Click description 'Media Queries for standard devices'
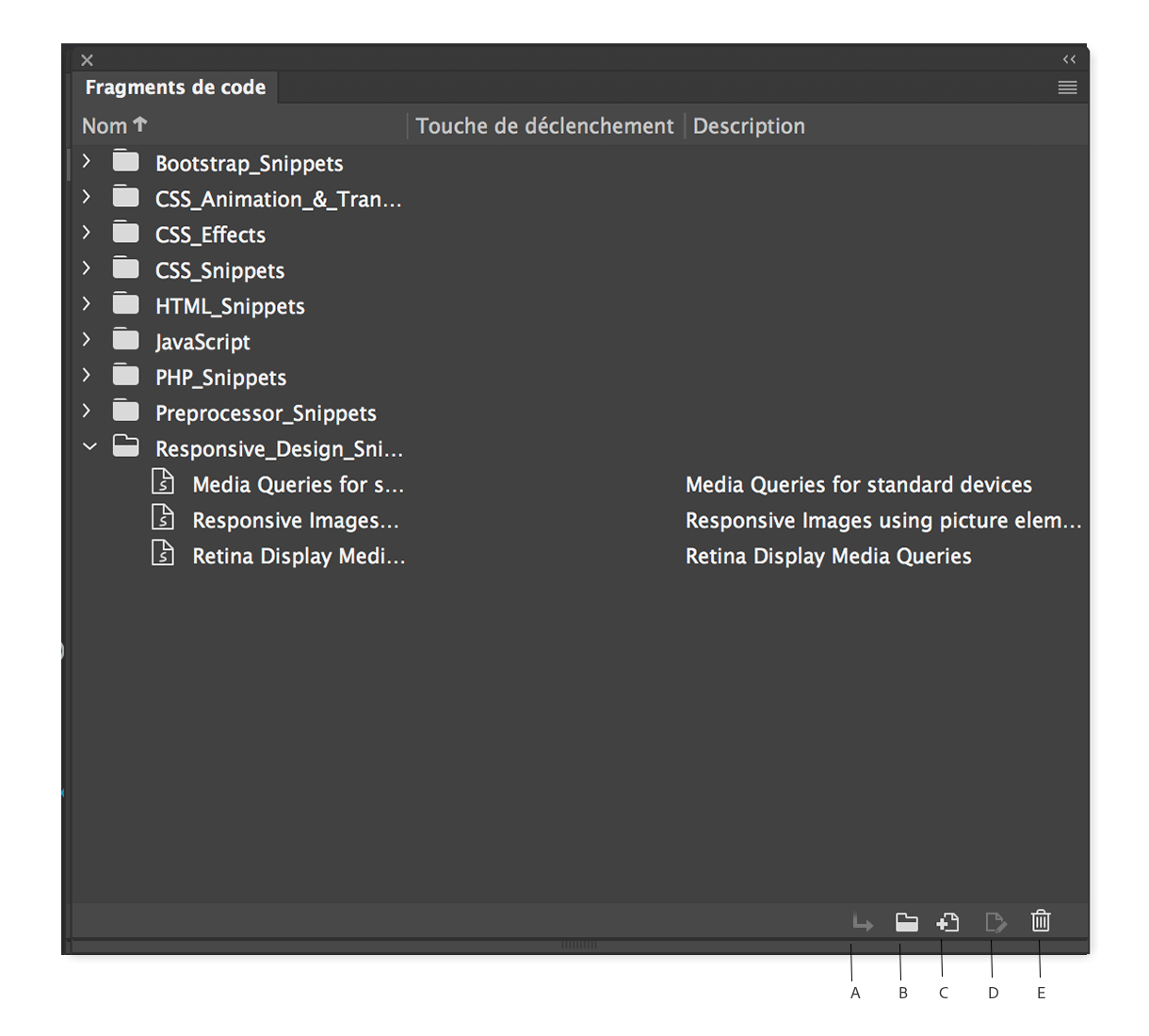The width and height of the screenshot is (1149, 1036). [x=859, y=485]
